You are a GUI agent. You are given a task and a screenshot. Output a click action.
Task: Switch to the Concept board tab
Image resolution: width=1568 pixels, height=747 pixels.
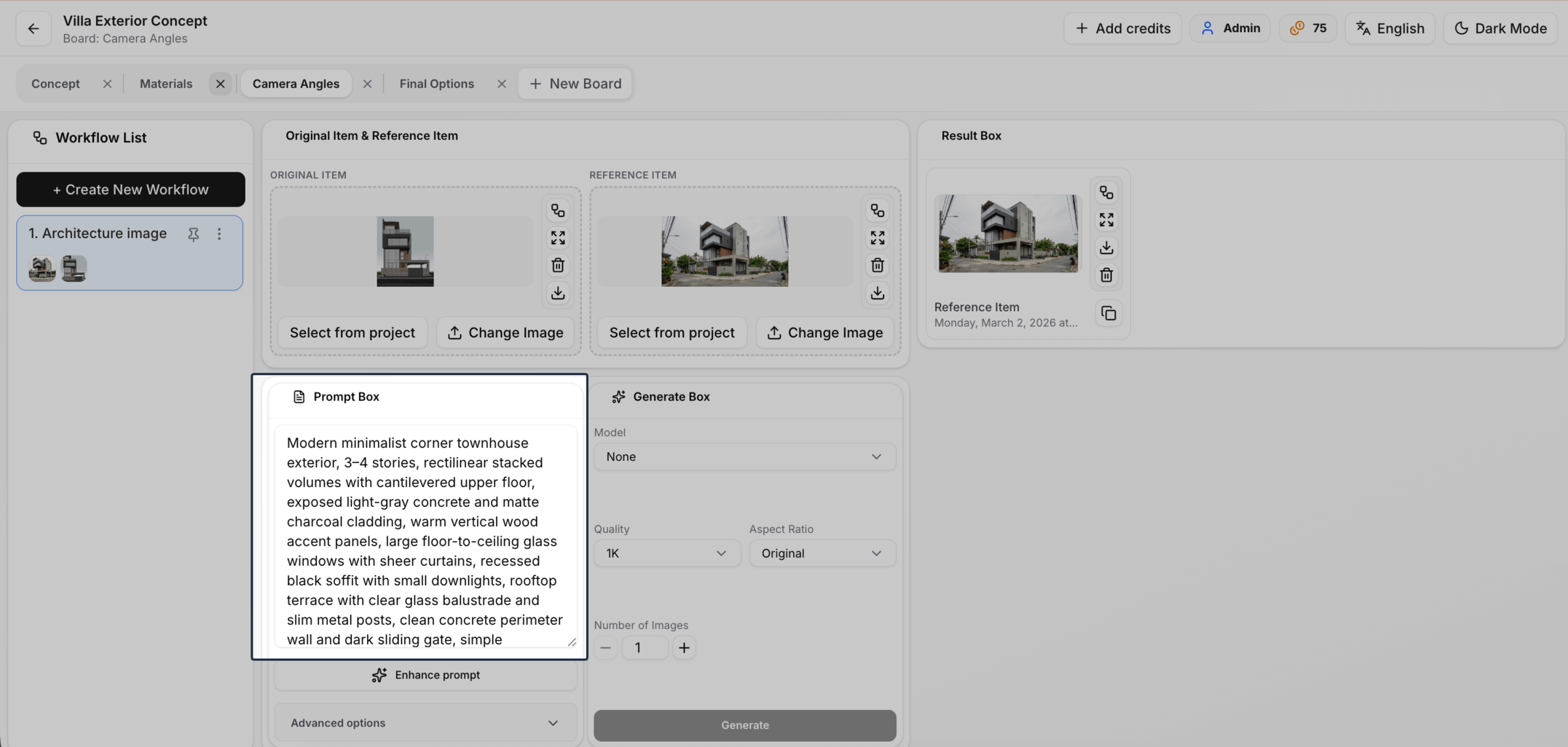pyautogui.click(x=55, y=84)
